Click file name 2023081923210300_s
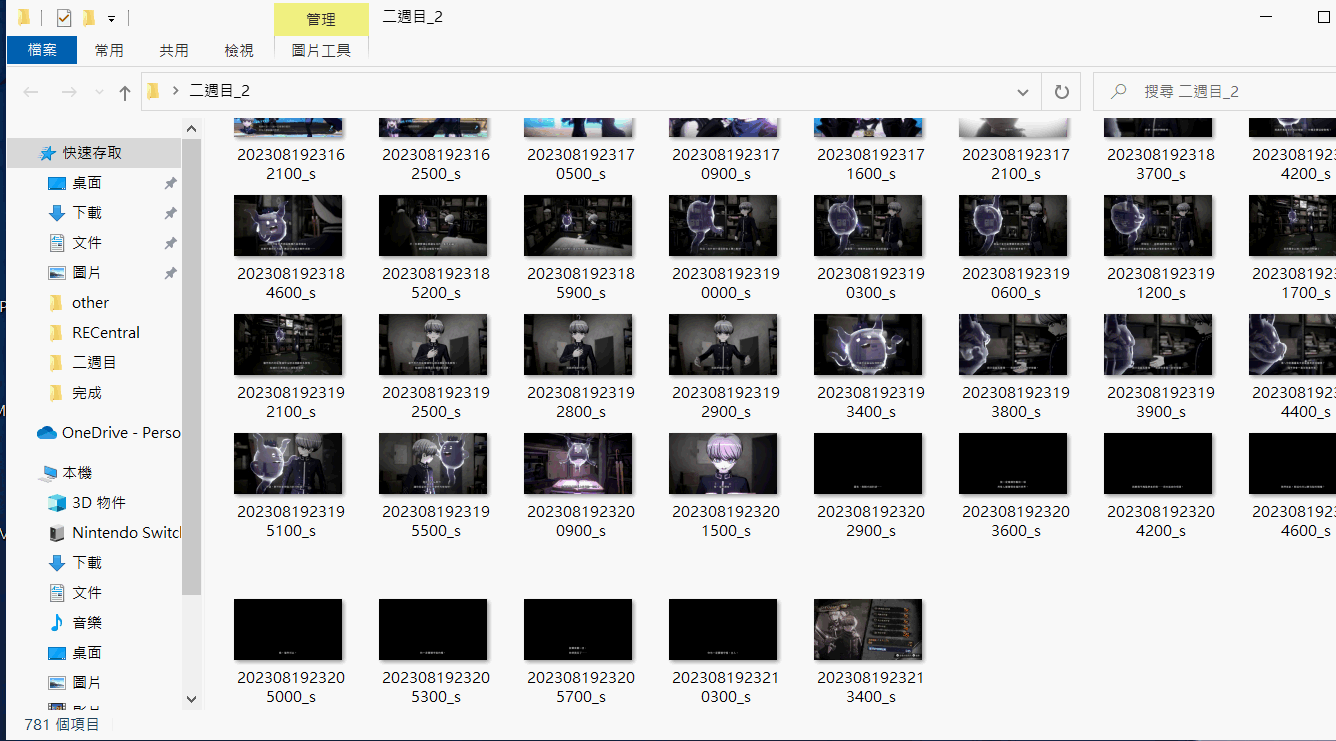1336x741 pixels. point(726,687)
